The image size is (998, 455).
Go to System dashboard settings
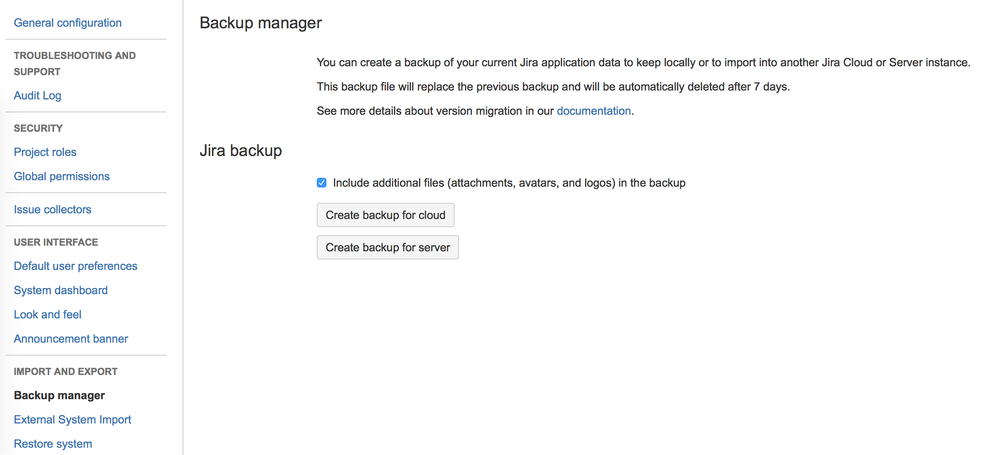pyautogui.click(x=60, y=290)
